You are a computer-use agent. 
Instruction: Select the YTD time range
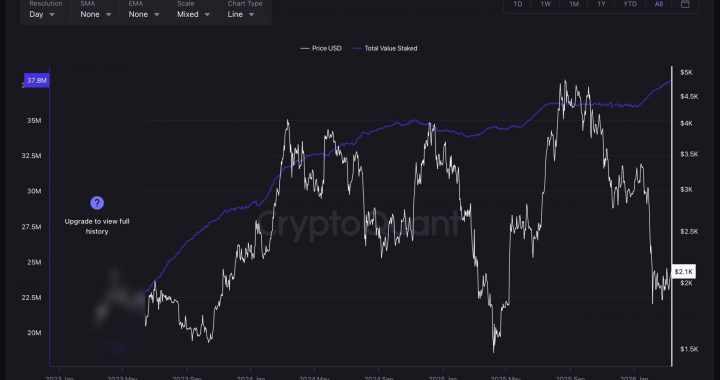(x=630, y=4)
